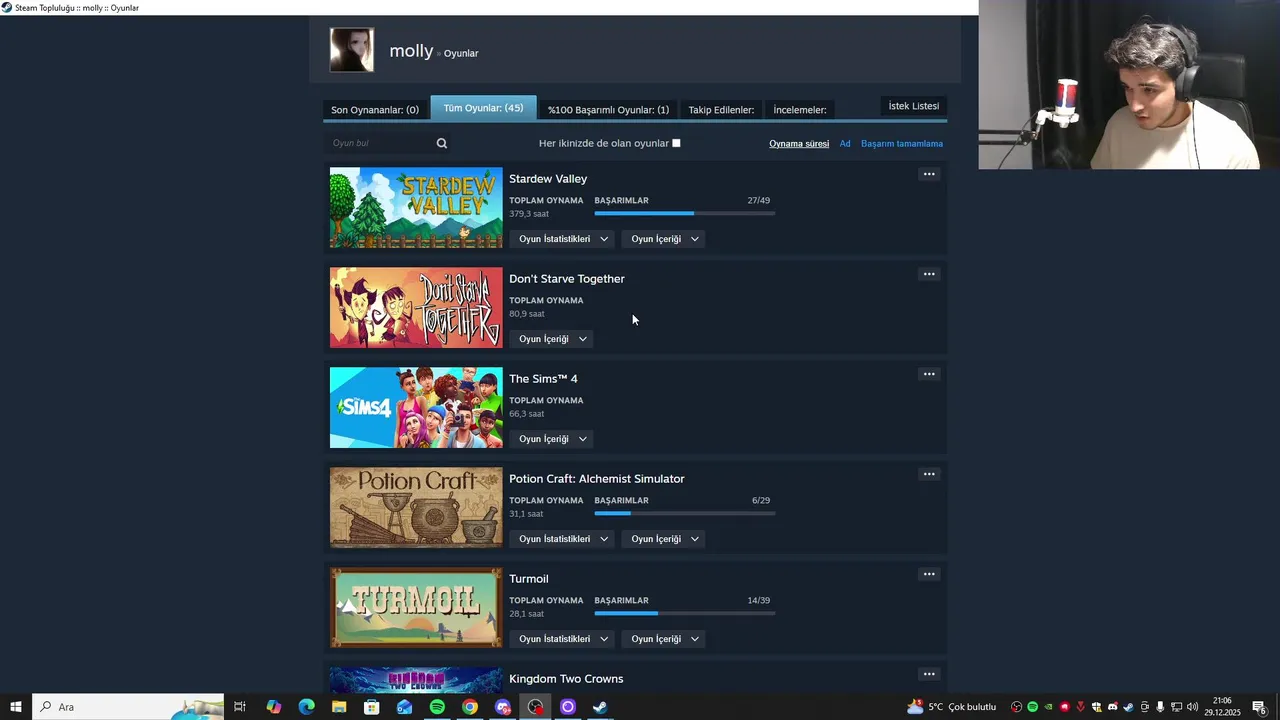Open Microsoft Store from the taskbar

coord(371,707)
